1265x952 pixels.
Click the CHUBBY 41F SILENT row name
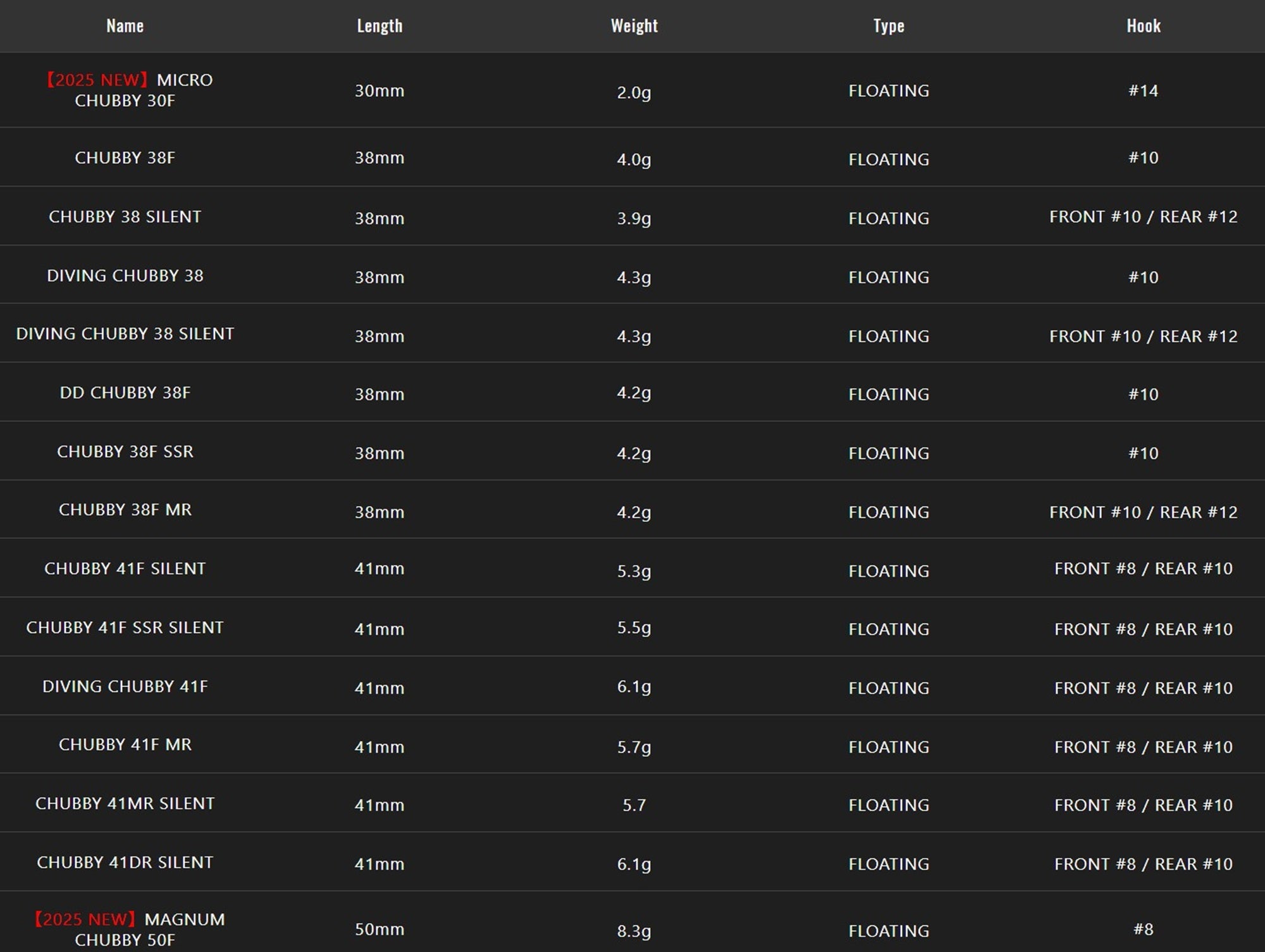click(x=125, y=568)
